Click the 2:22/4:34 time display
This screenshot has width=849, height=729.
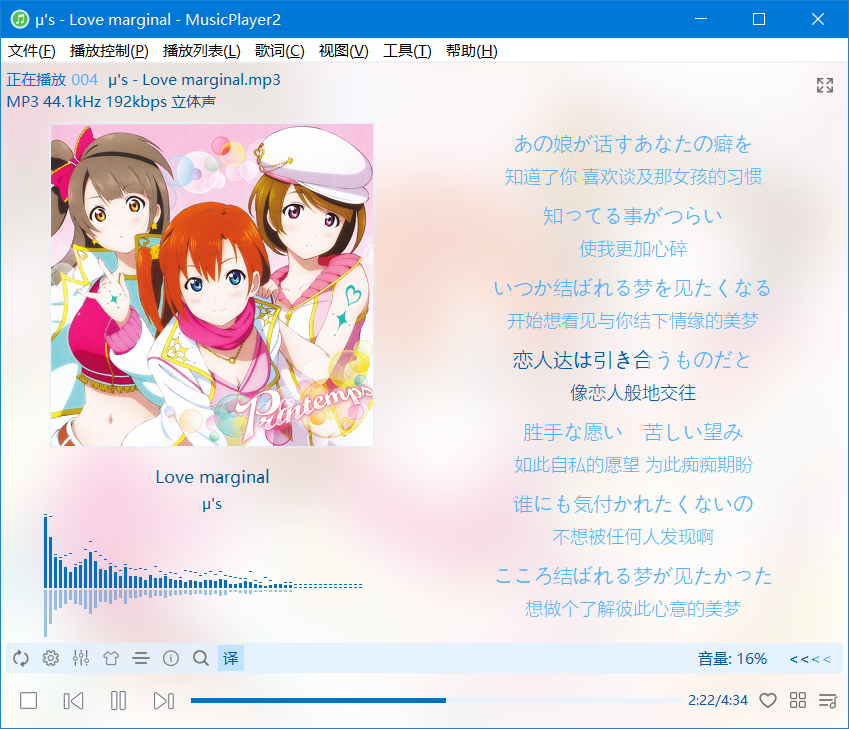[717, 700]
